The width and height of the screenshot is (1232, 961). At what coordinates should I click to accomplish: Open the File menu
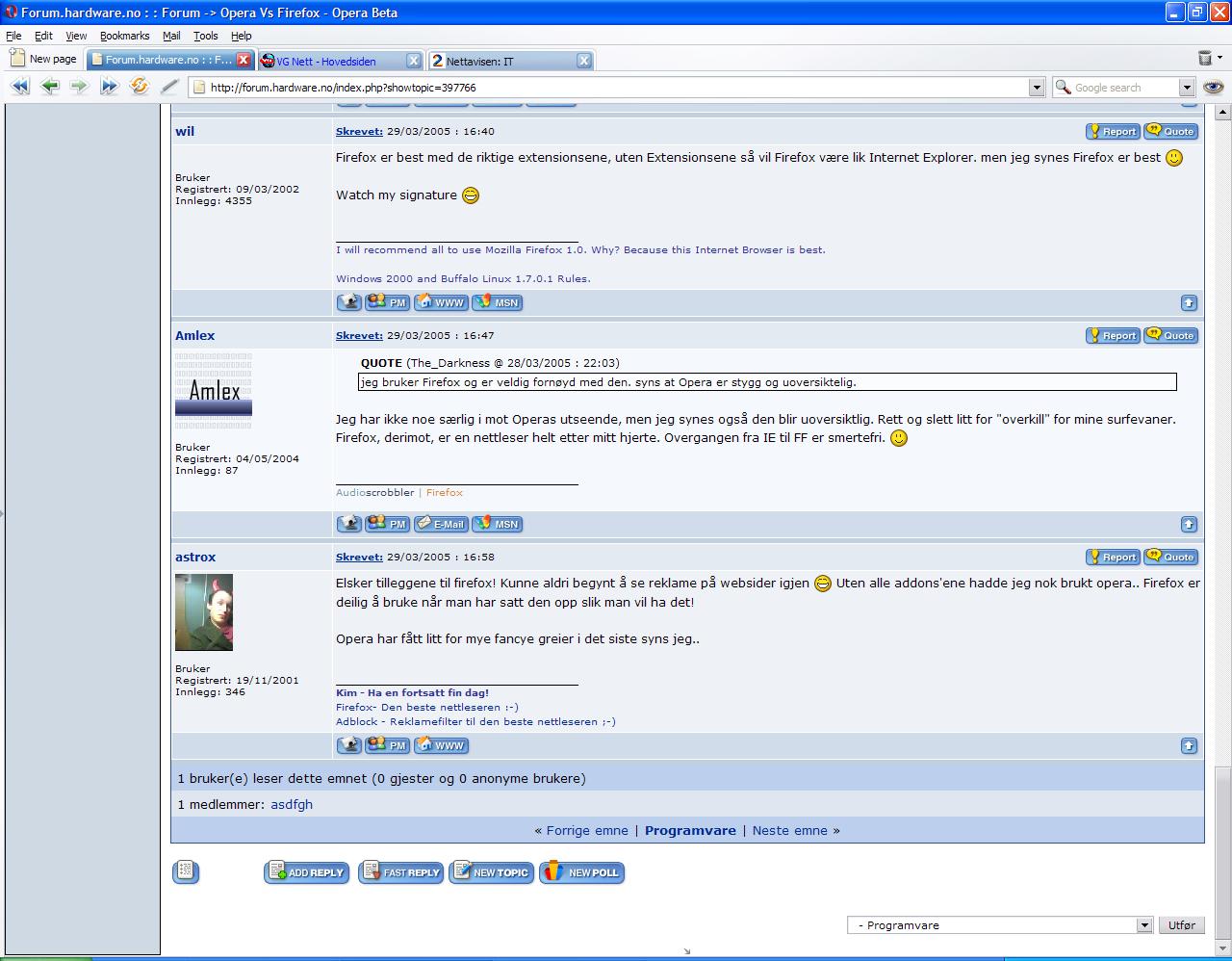coord(13,36)
